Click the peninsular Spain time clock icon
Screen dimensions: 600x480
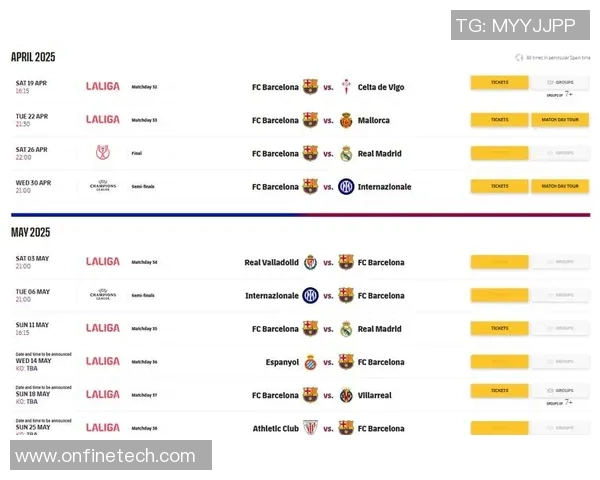point(519,58)
